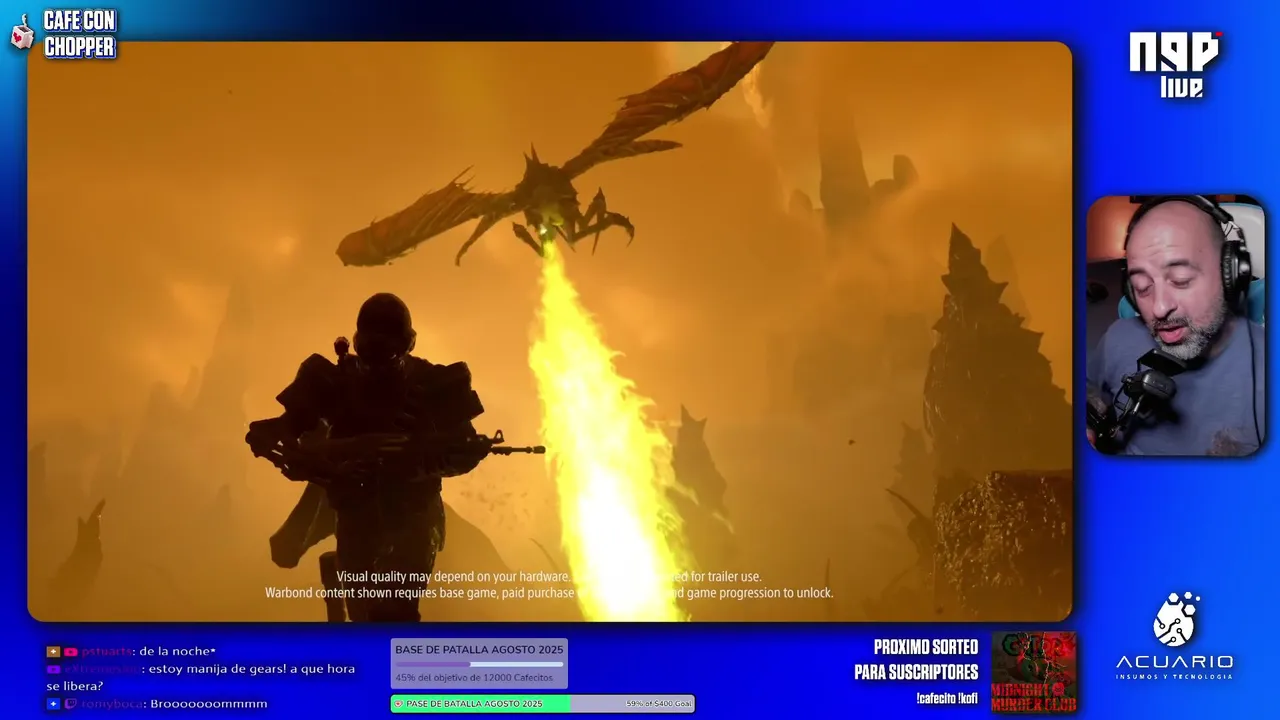1280x720 pixels.
Task: Click the Twitch badge beside 'Broooooommmm'
Action: pyautogui.click(x=71, y=704)
